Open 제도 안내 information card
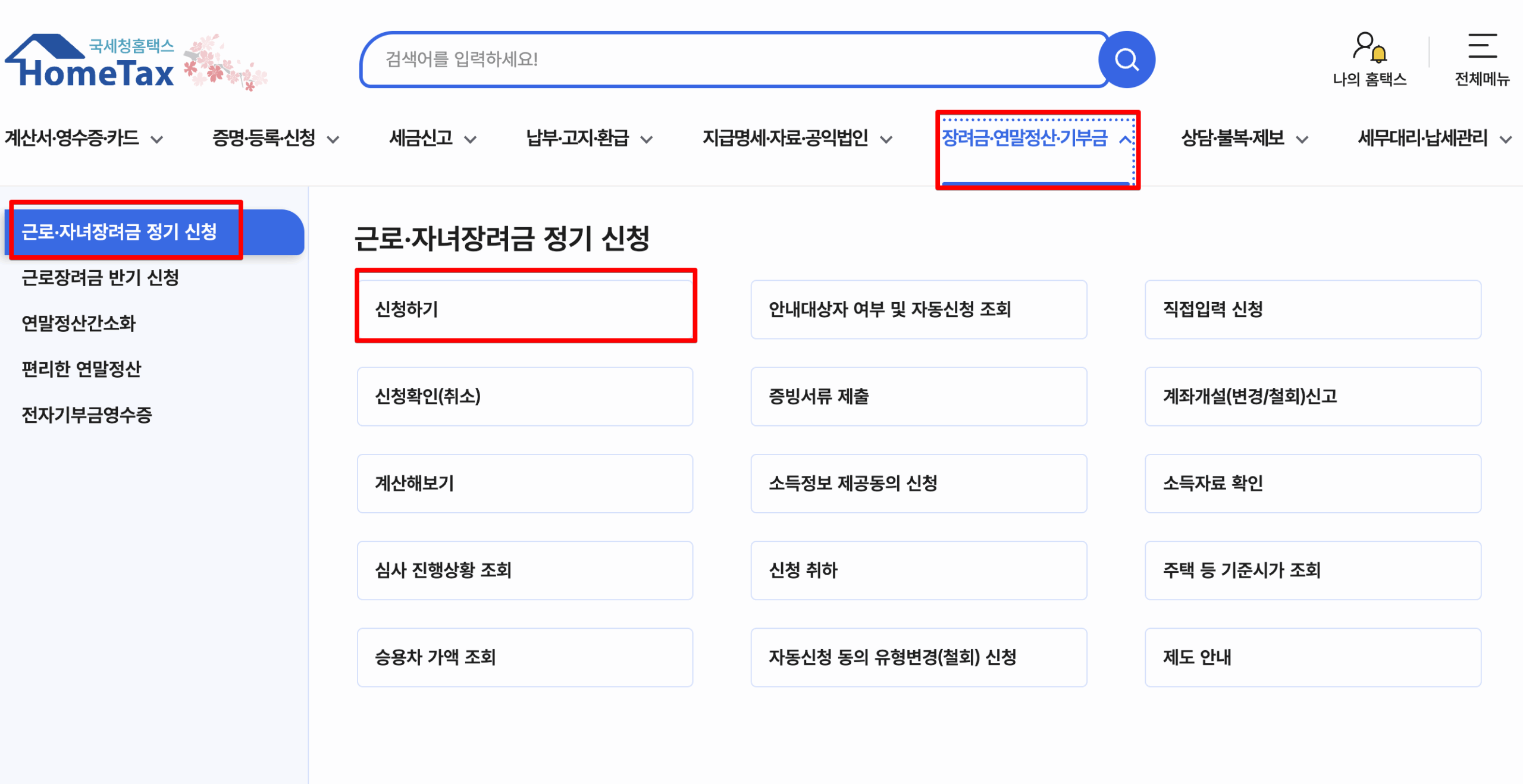The image size is (1523, 784). coord(1313,657)
